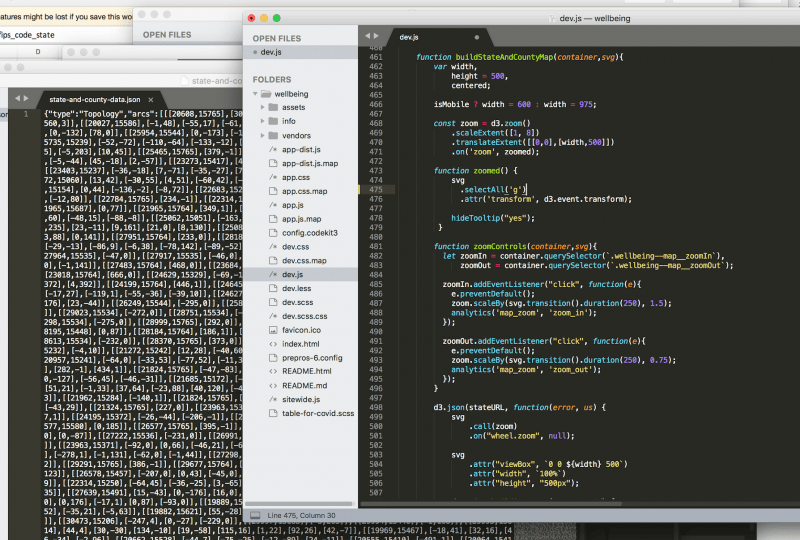Click the assets folder icon

pos(271,106)
